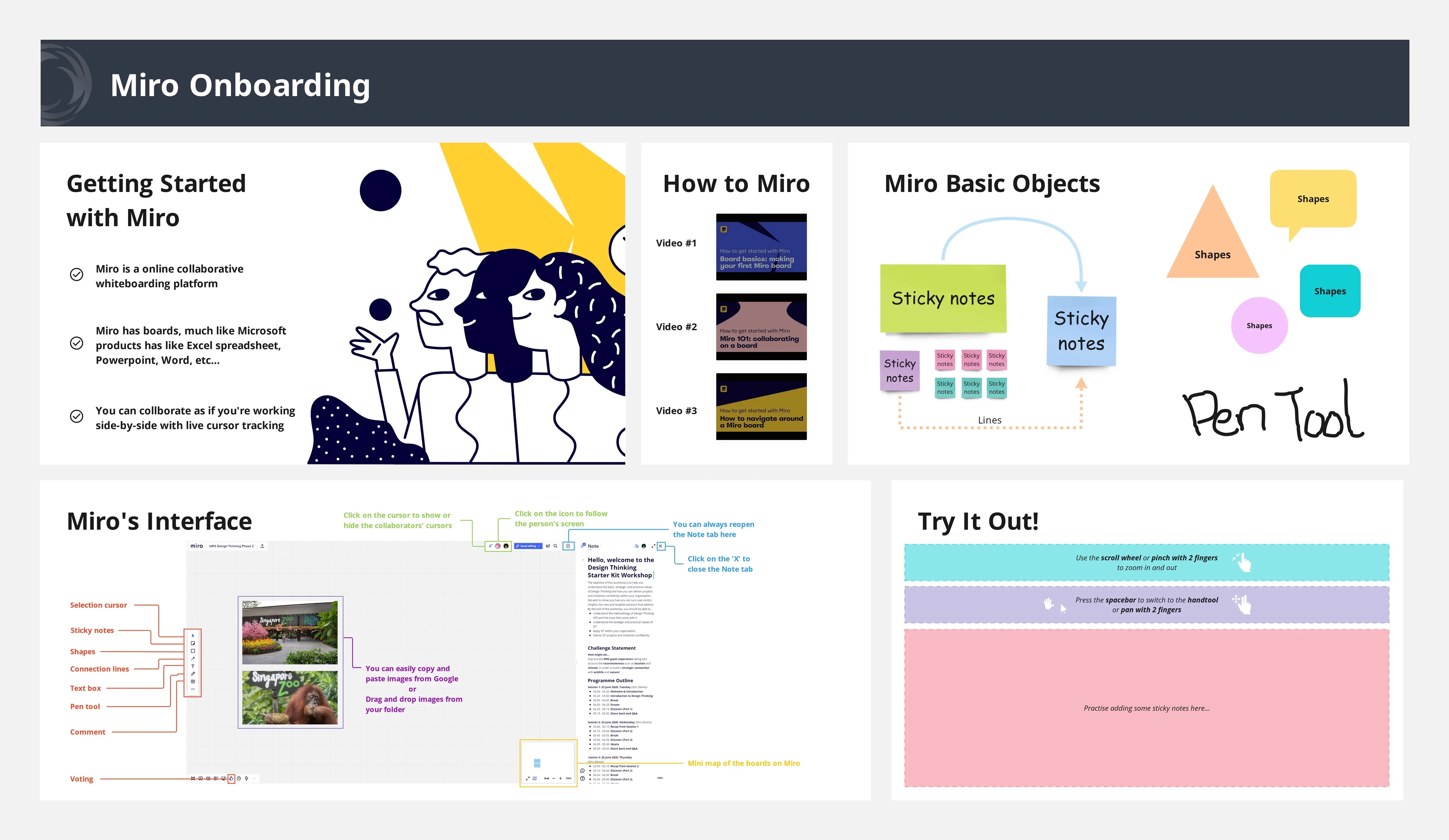
Task: Open the Guest editing dropdown
Action: click(x=528, y=546)
